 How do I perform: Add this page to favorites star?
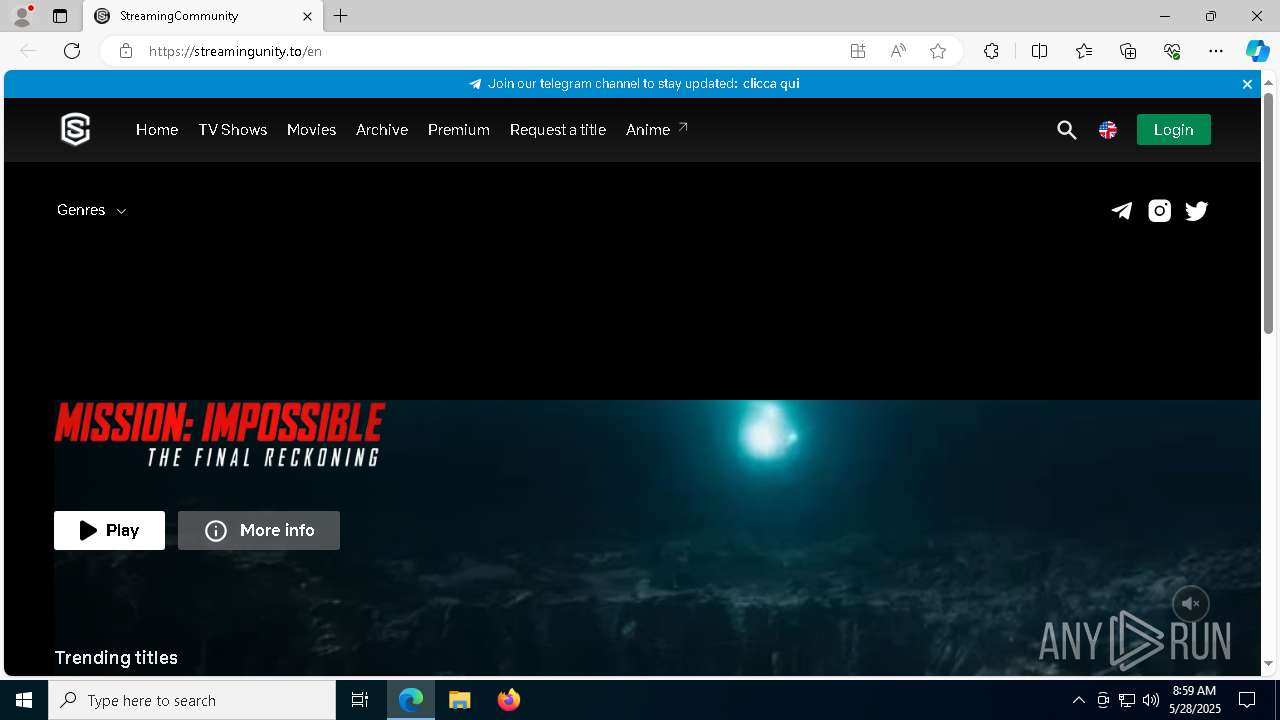(x=938, y=51)
